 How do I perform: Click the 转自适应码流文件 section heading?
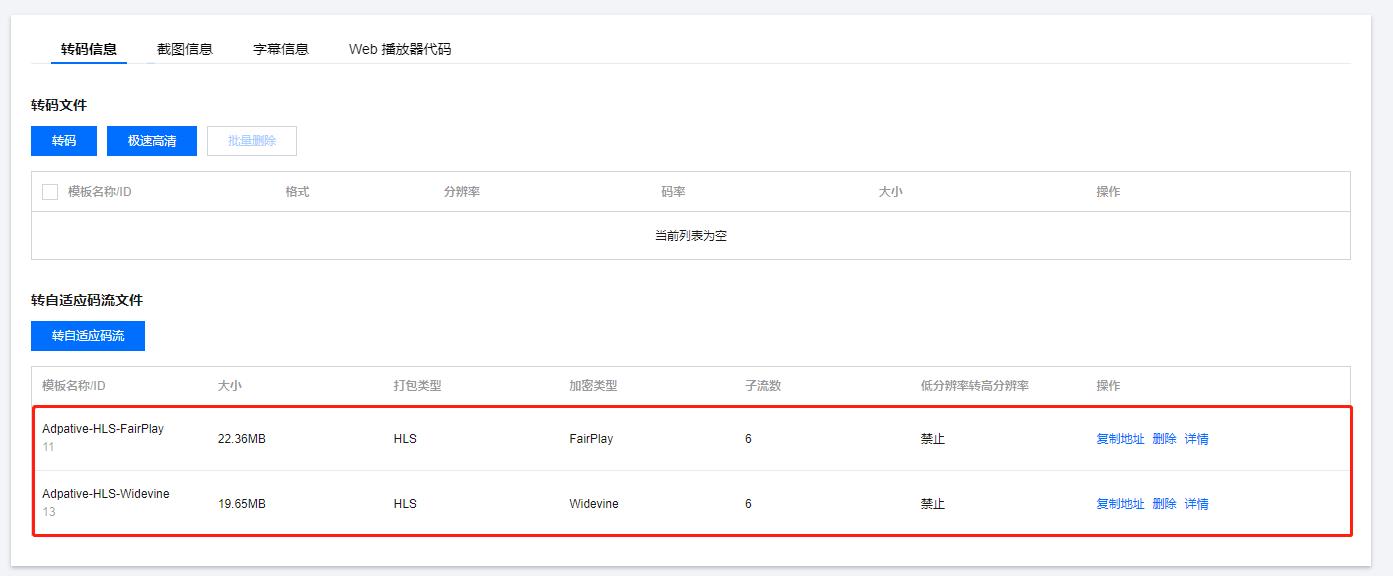[87, 300]
